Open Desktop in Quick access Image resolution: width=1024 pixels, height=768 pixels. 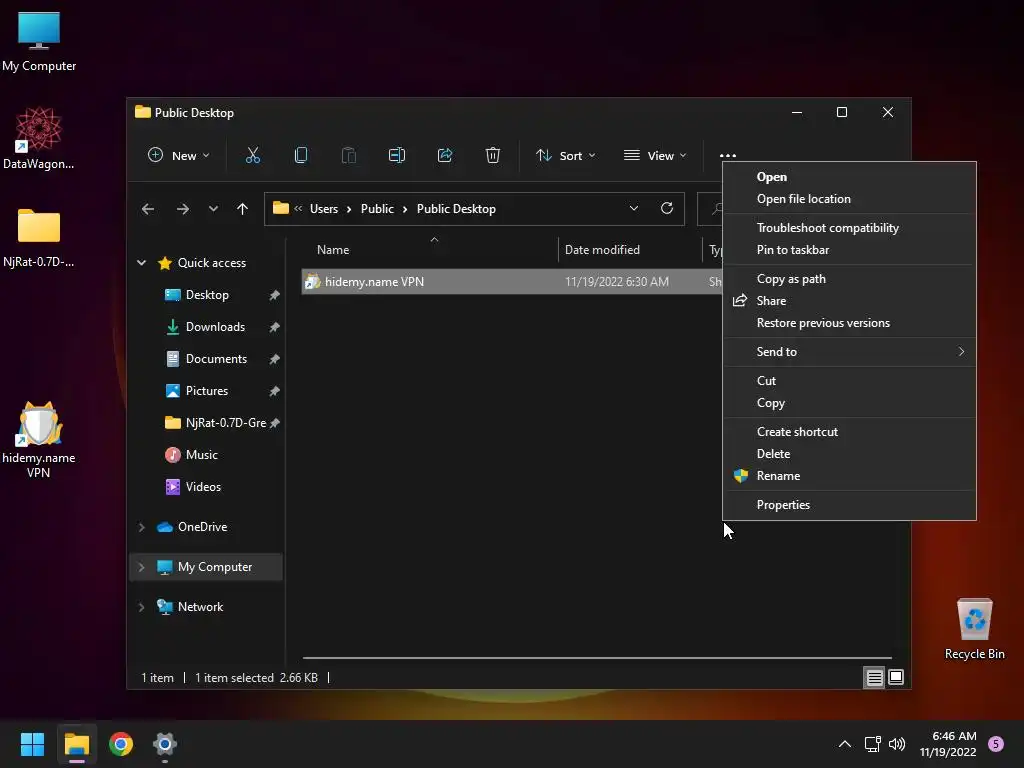(x=207, y=295)
